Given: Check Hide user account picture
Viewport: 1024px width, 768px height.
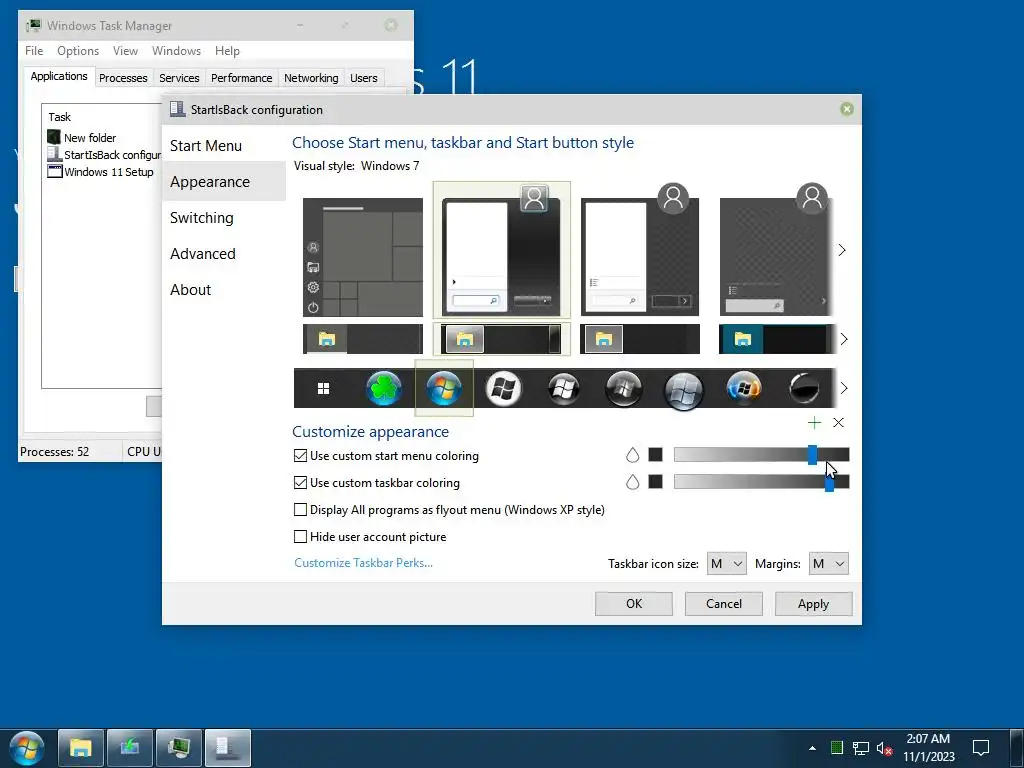Looking at the screenshot, I should point(300,537).
